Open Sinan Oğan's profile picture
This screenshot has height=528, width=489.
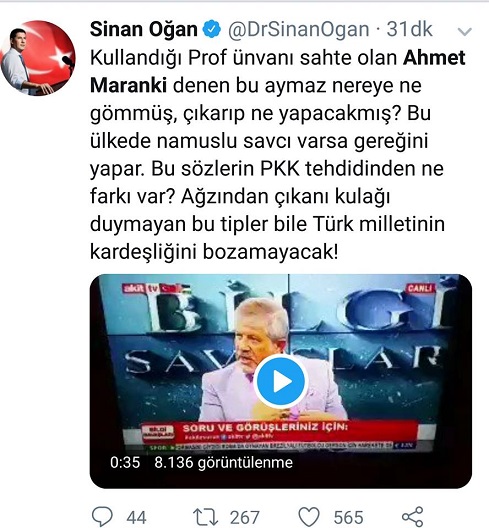pos(38,58)
